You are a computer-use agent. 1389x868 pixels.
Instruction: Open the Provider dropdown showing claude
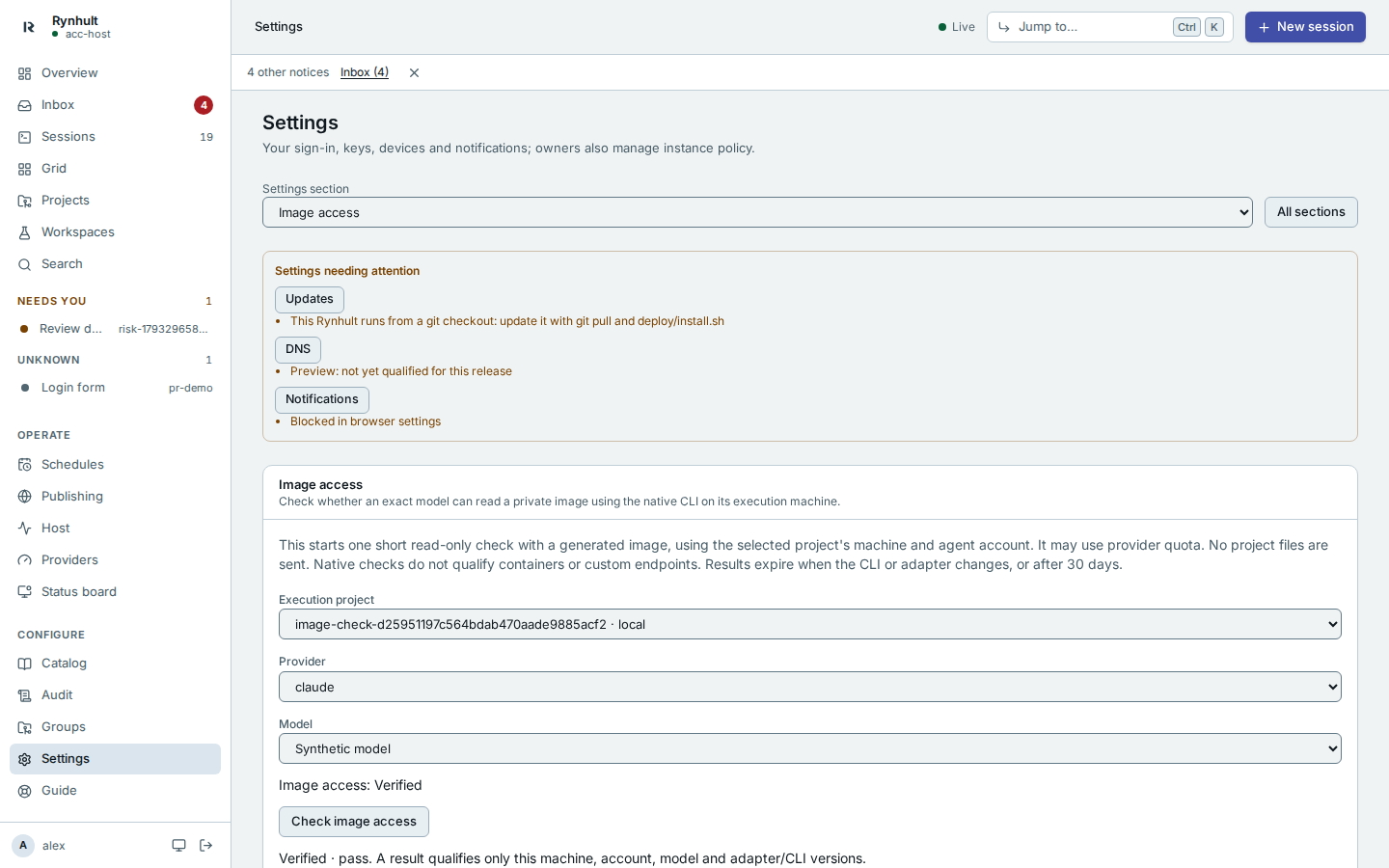810,687
